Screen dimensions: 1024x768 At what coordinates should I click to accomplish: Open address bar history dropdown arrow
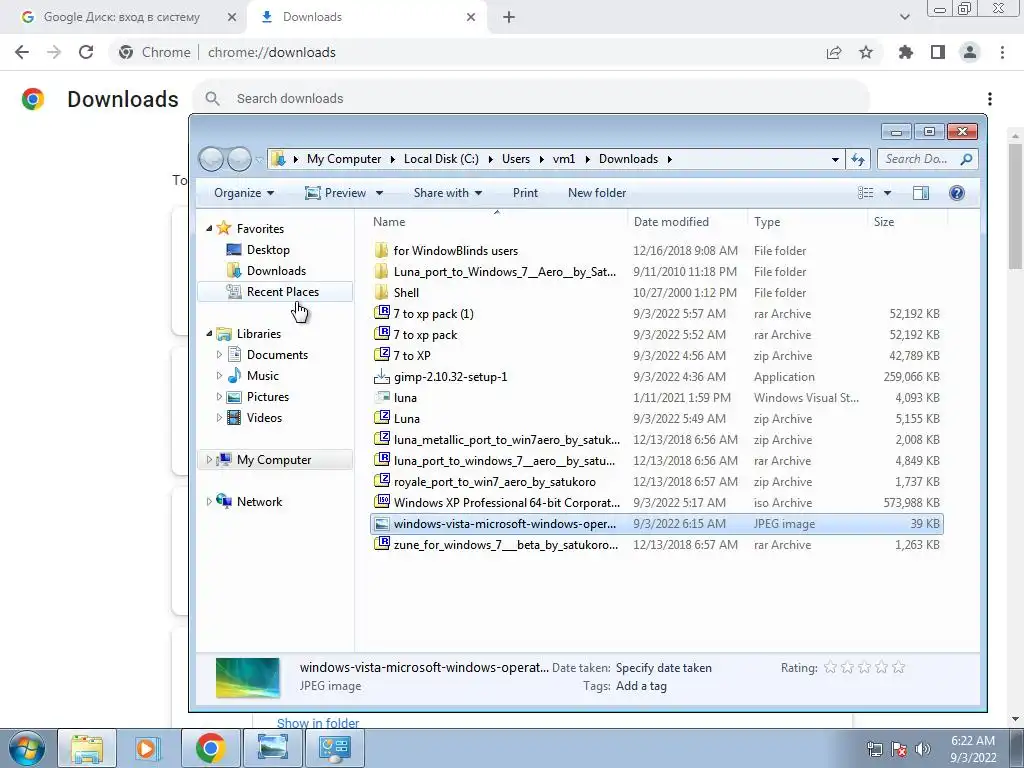click(835, 159)
